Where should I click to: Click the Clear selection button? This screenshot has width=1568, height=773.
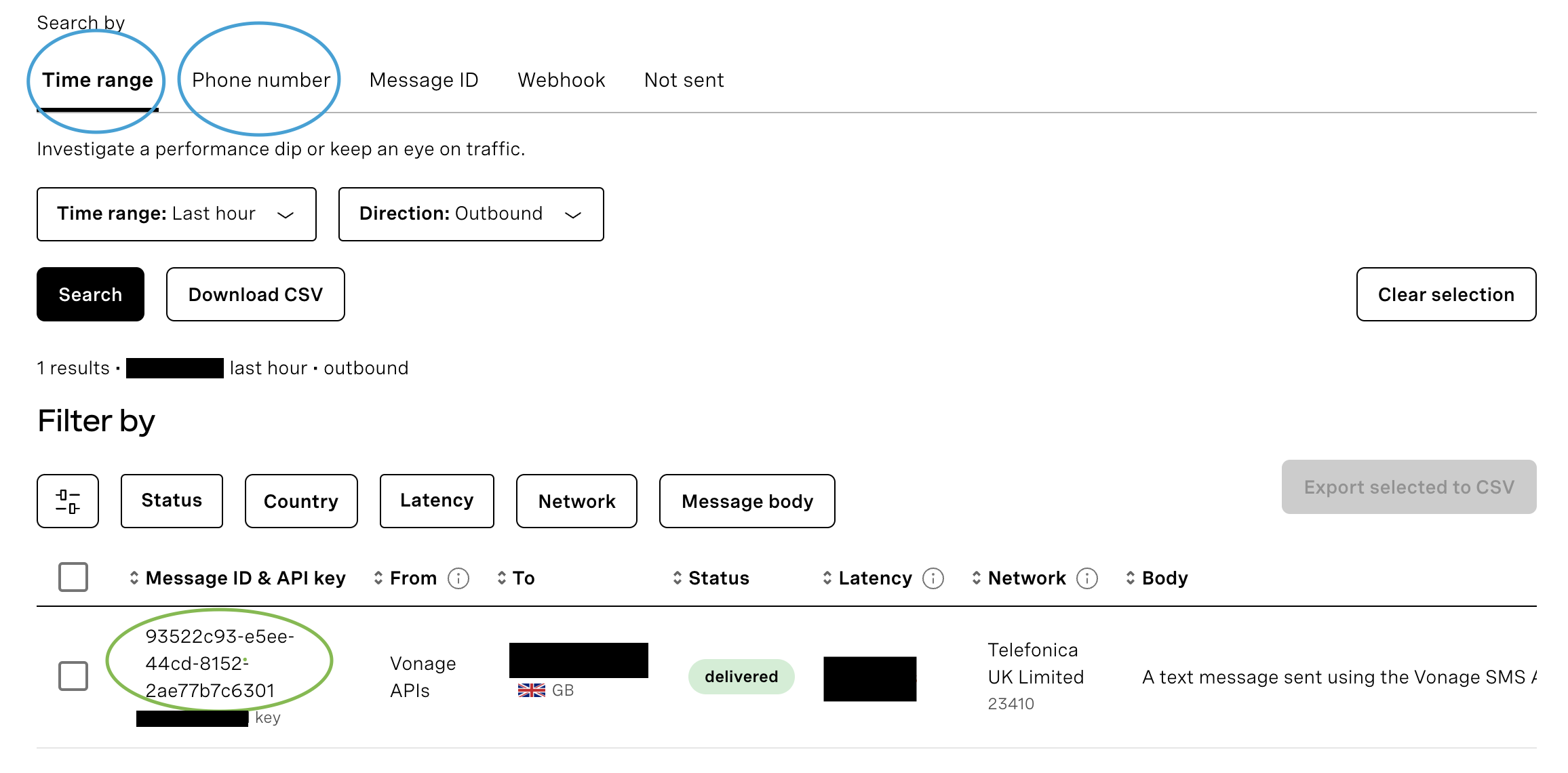click(1446, 294)
